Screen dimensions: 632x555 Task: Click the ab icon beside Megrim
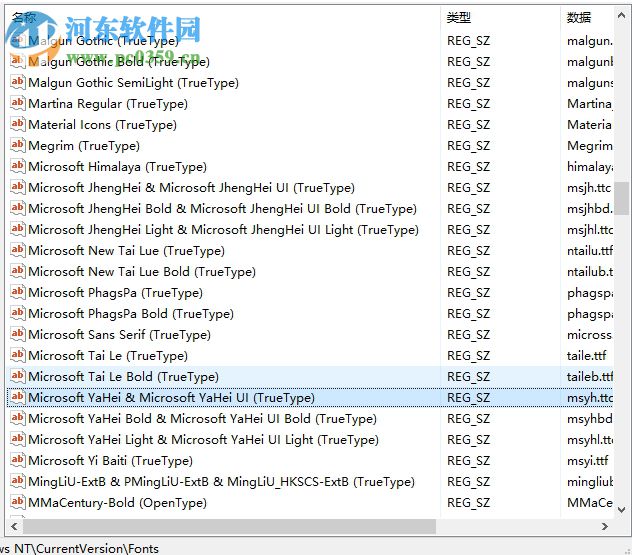pyautogui.click(x=17, y=145)
